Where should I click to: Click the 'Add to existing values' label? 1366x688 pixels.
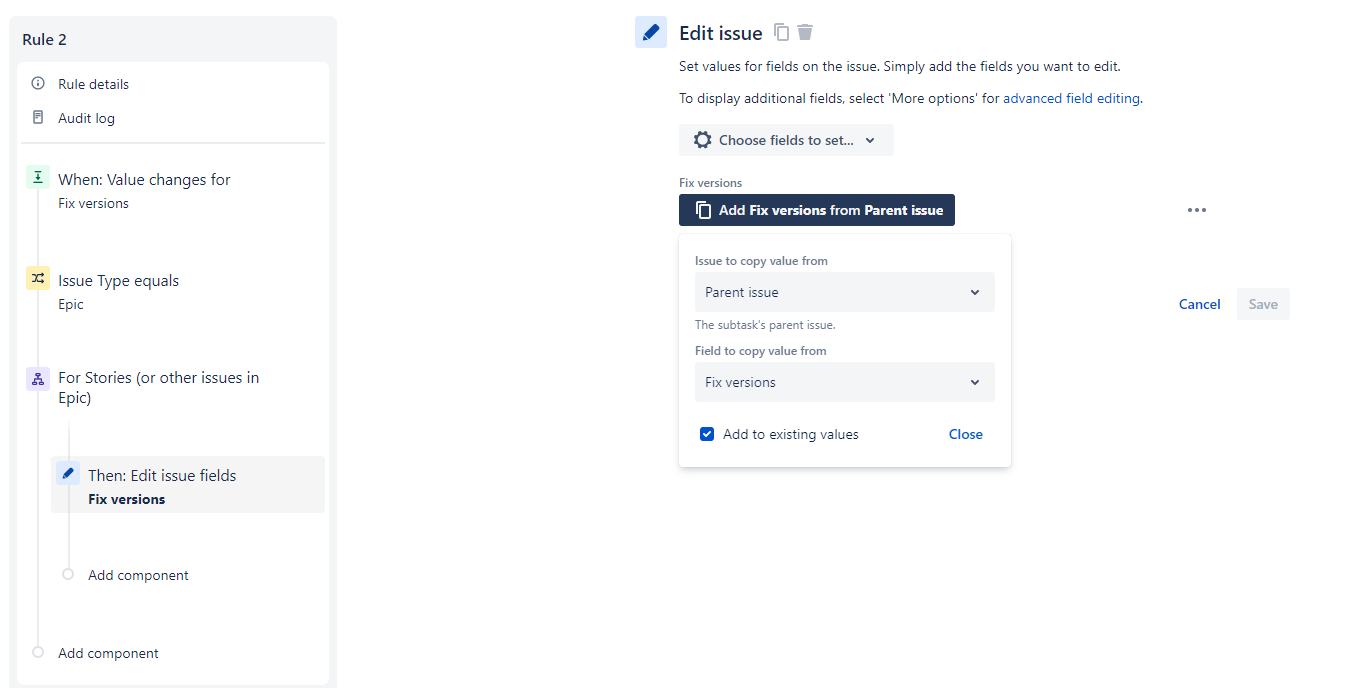pos(791,434)
